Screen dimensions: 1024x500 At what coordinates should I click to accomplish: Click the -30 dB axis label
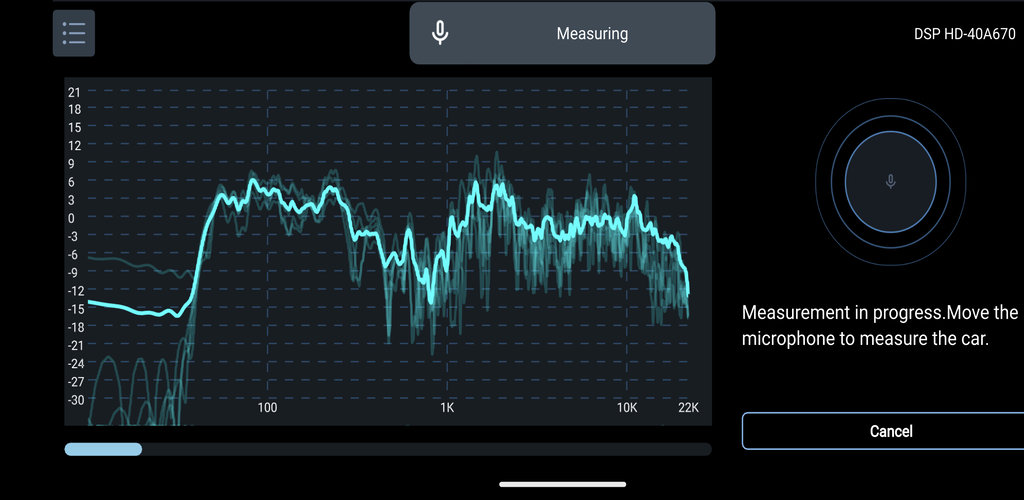pyautogui.click(x=76, y=400)
